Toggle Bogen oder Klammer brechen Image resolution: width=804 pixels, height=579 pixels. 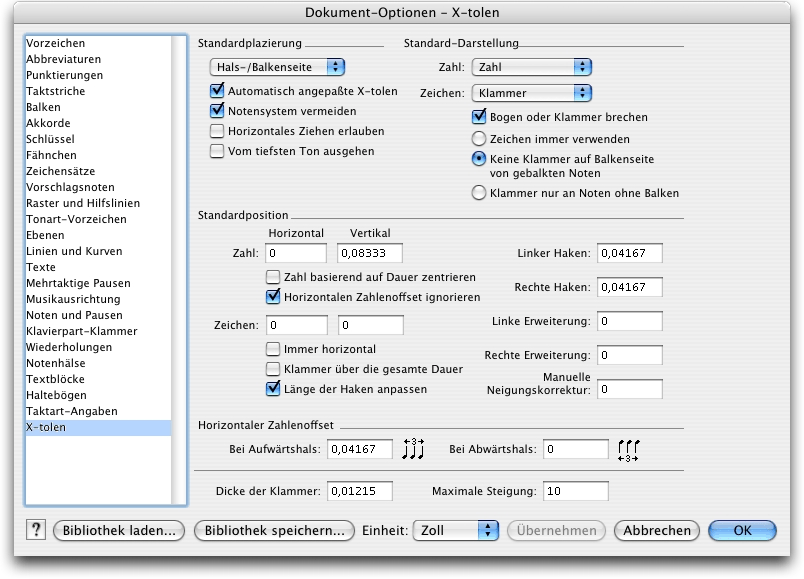click(479, 117)
